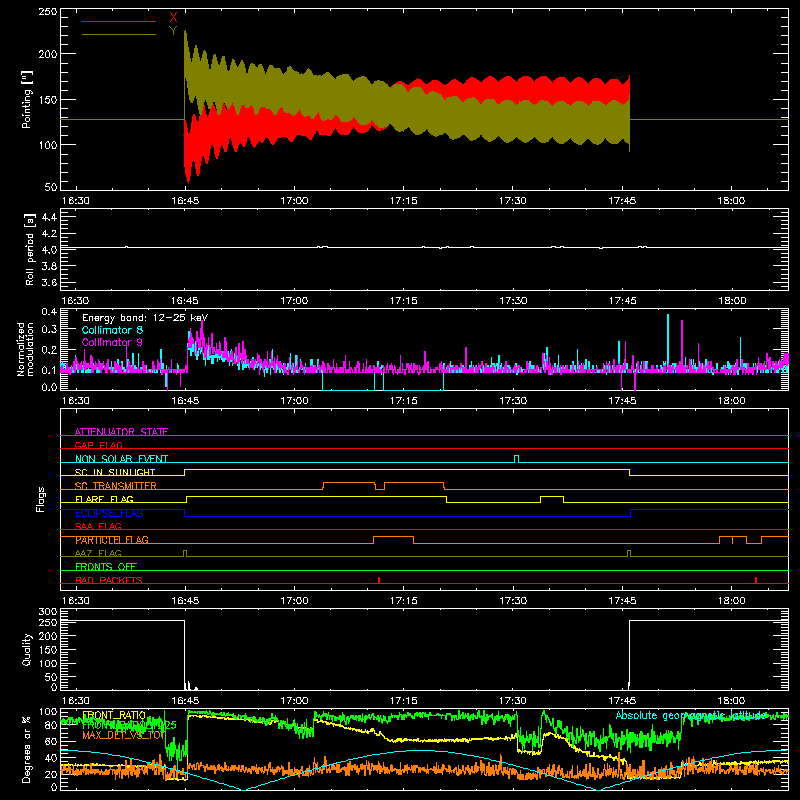Click 16:45 label under Quality plot
800x800 pixels.
(x=185, y=701)
